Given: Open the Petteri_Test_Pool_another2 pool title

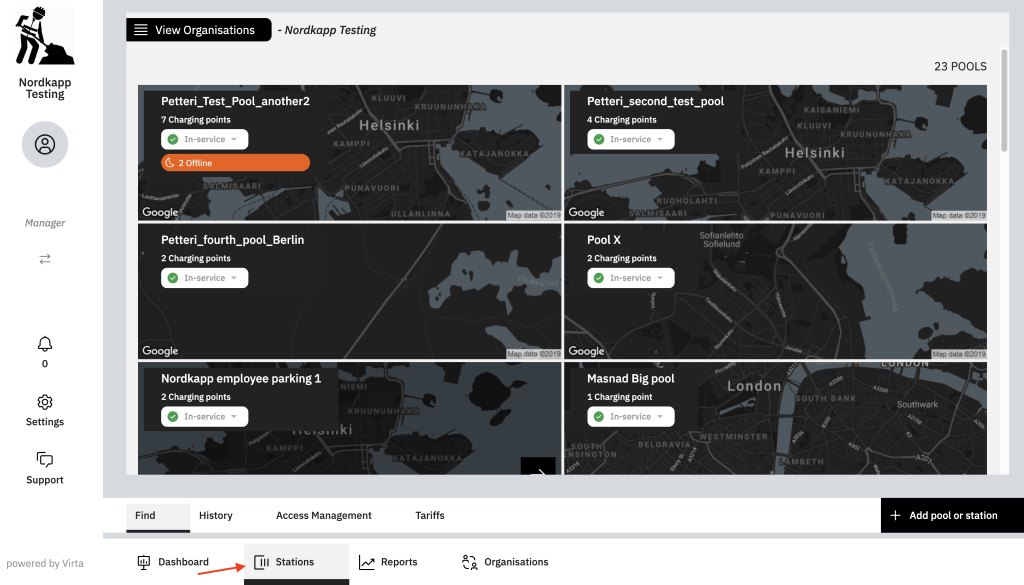Looking at the screenshot, I should pyautogui.click(x=235, y=101).
